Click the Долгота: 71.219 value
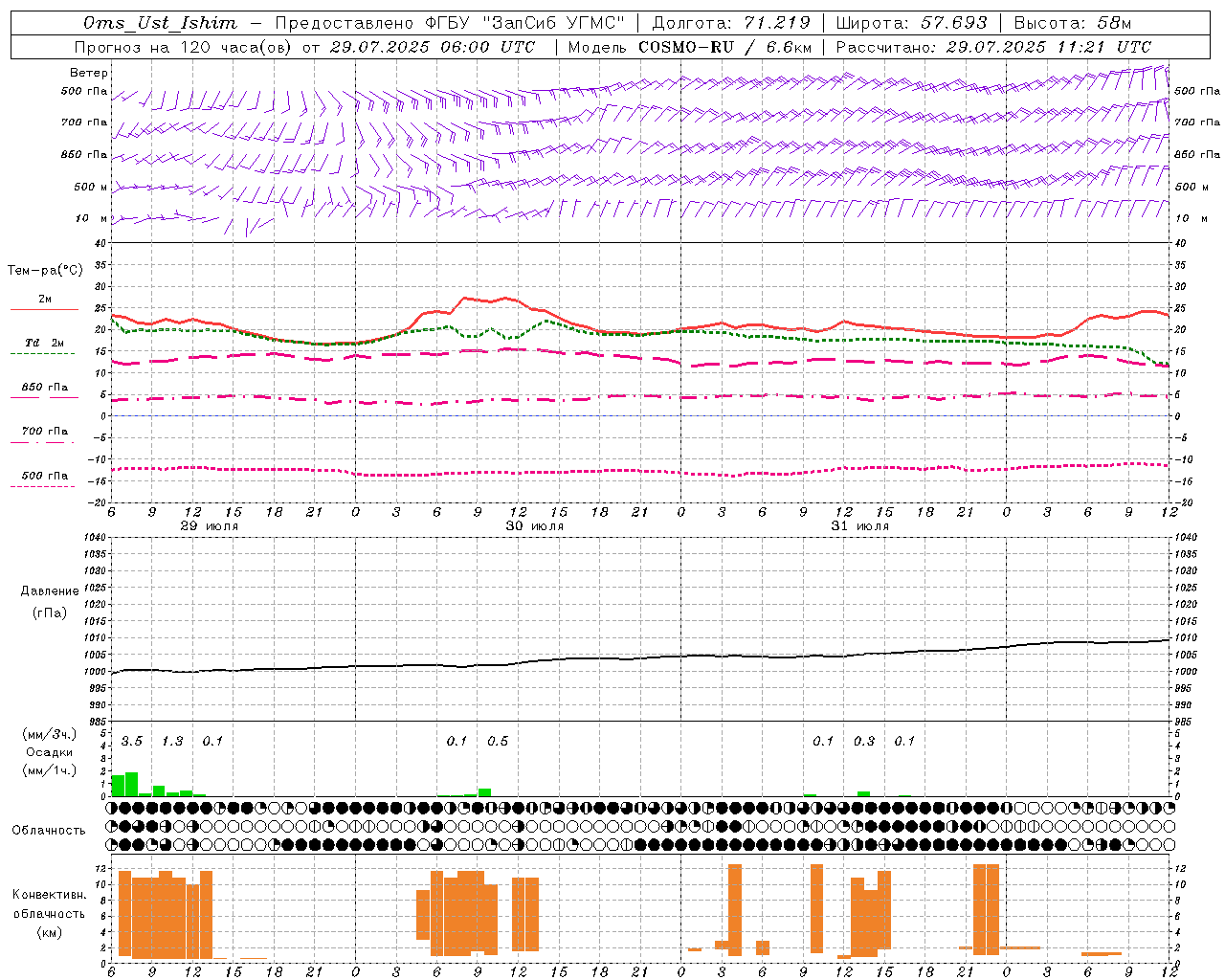The height and width of the screenshot is (980, 1225). [731, 23]
